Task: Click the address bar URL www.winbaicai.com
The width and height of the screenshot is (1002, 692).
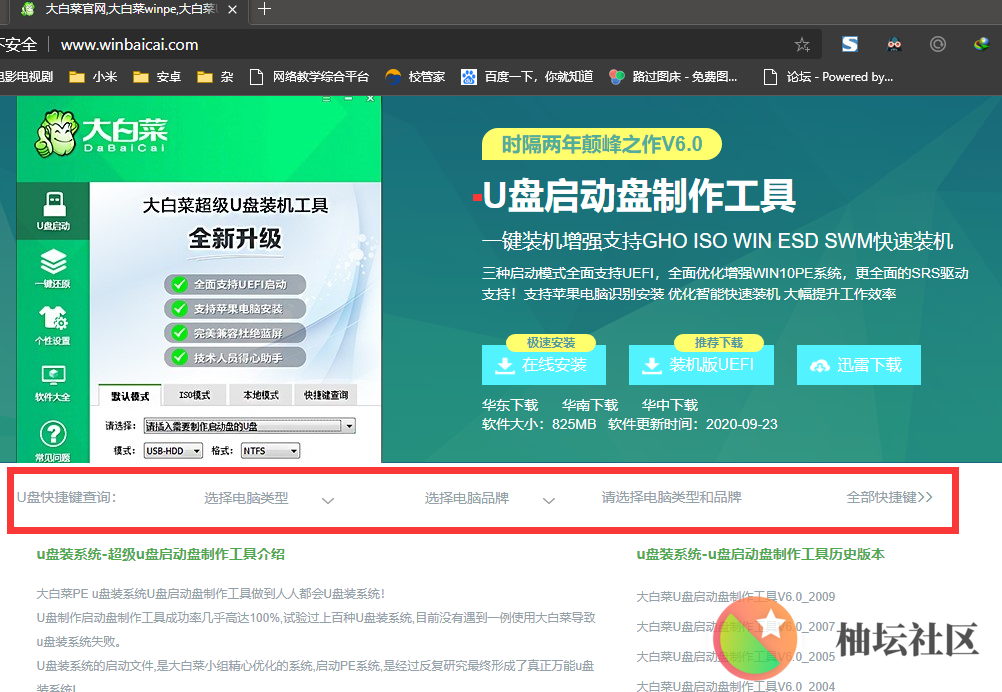Action: [x=129, y=45]
